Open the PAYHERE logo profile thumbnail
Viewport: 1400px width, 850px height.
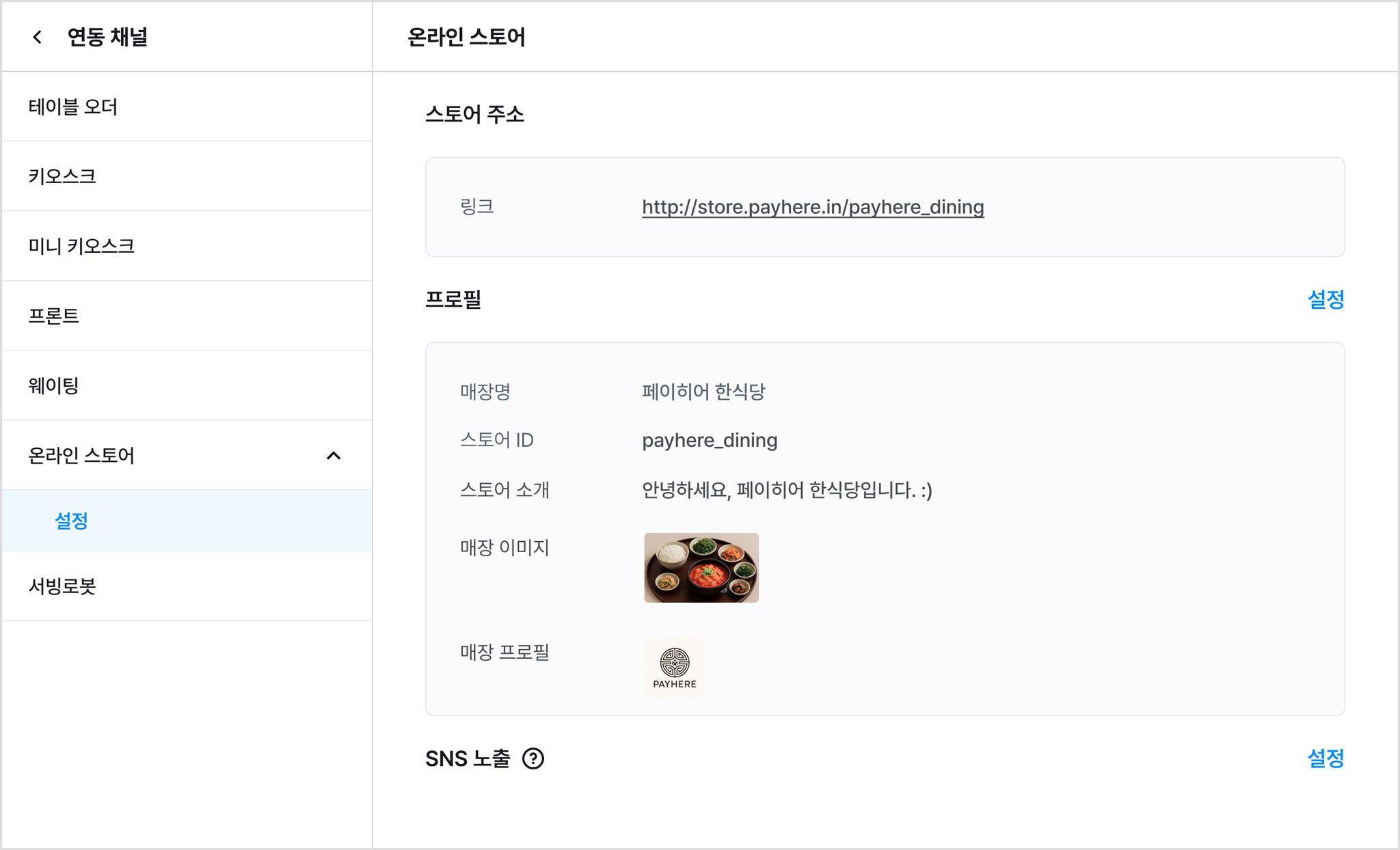click(x=674, y=668)
